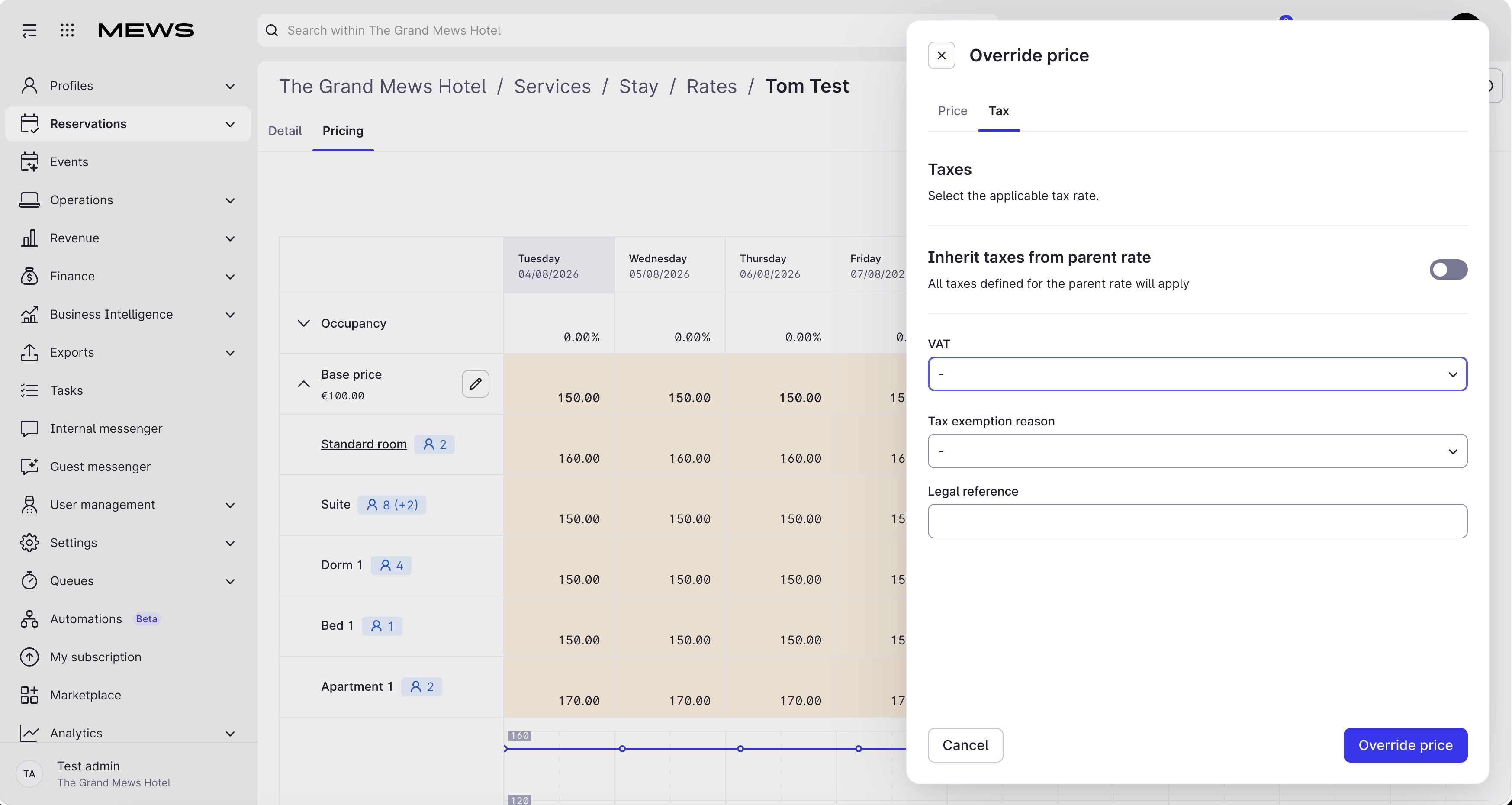Image resolution: width=1512 pixels, height=805 pixels.
Task: Click the TA user avatar
Action: pos(29,774)
